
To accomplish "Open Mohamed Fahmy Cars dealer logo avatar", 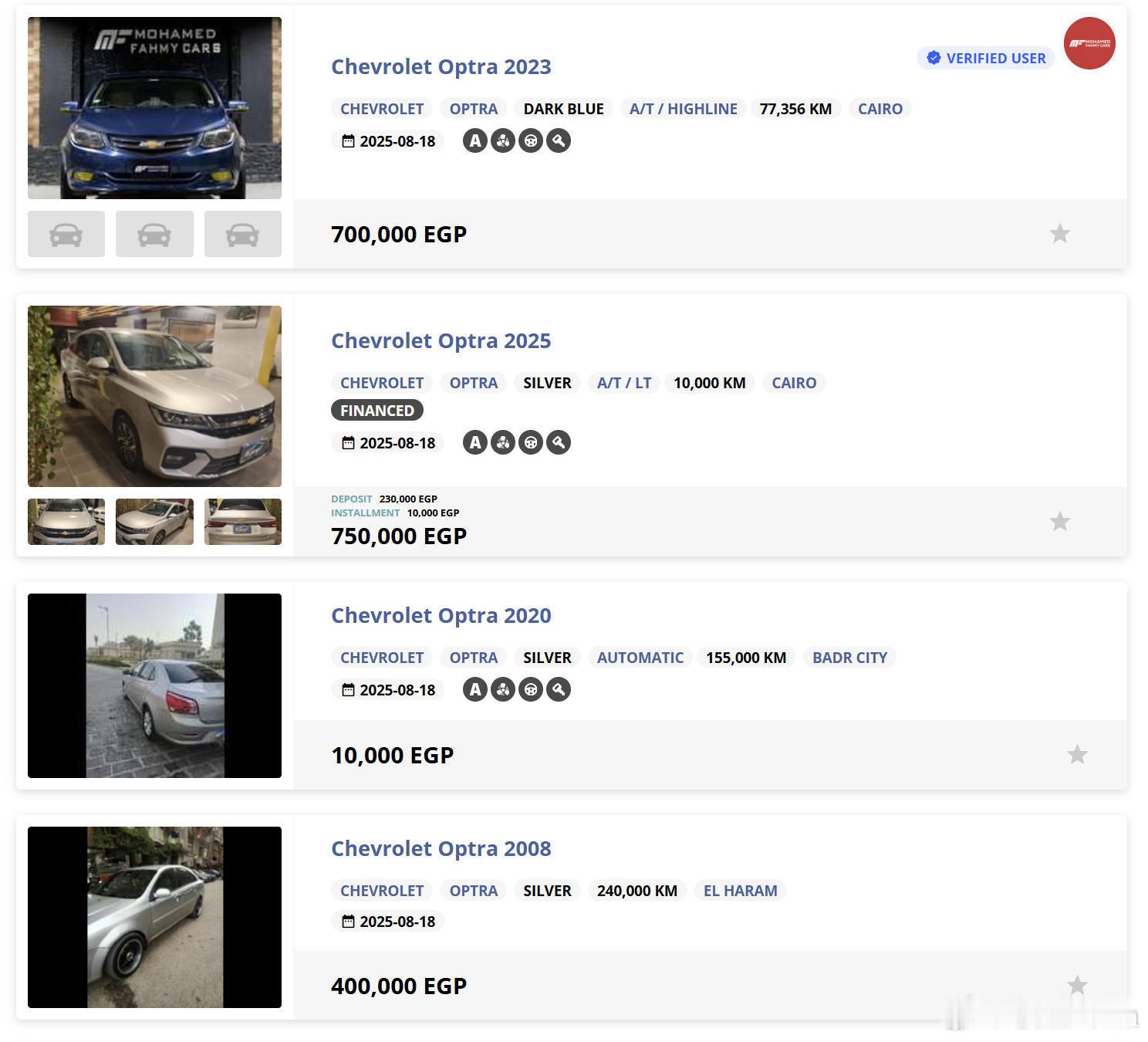I will [1089, 43].
